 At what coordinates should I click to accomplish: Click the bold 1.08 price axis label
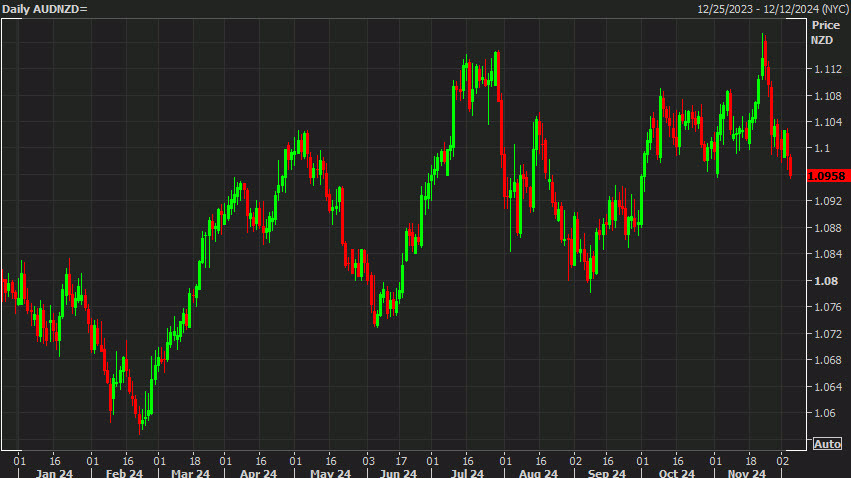pyautogui.click(x=826, y=281)
